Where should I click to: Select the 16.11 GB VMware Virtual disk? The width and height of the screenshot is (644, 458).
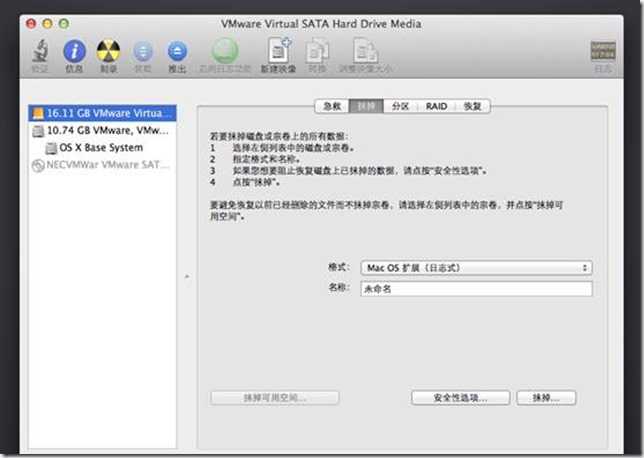102,113
